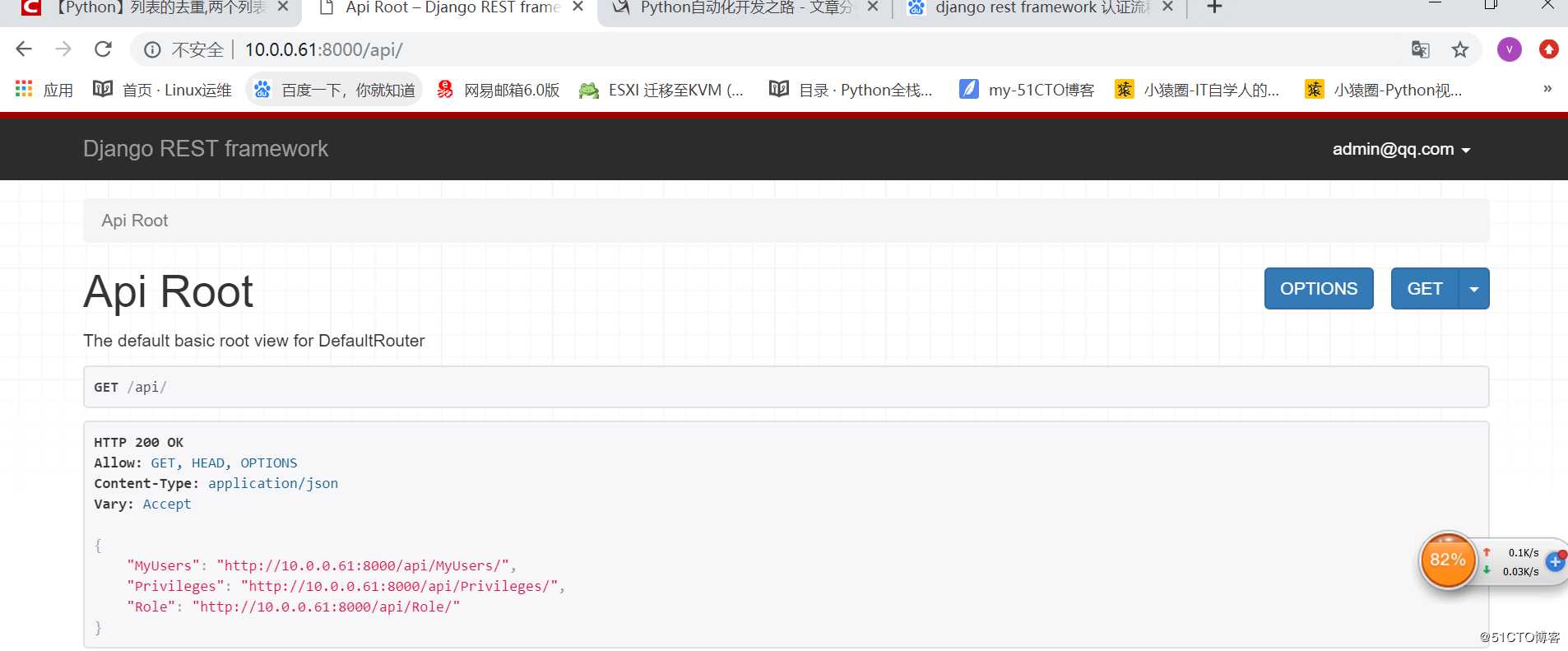This screenshot has width=1568, height=651.
Task: Open site info for the 不安全 warning icon
Action: click(152, 50)
